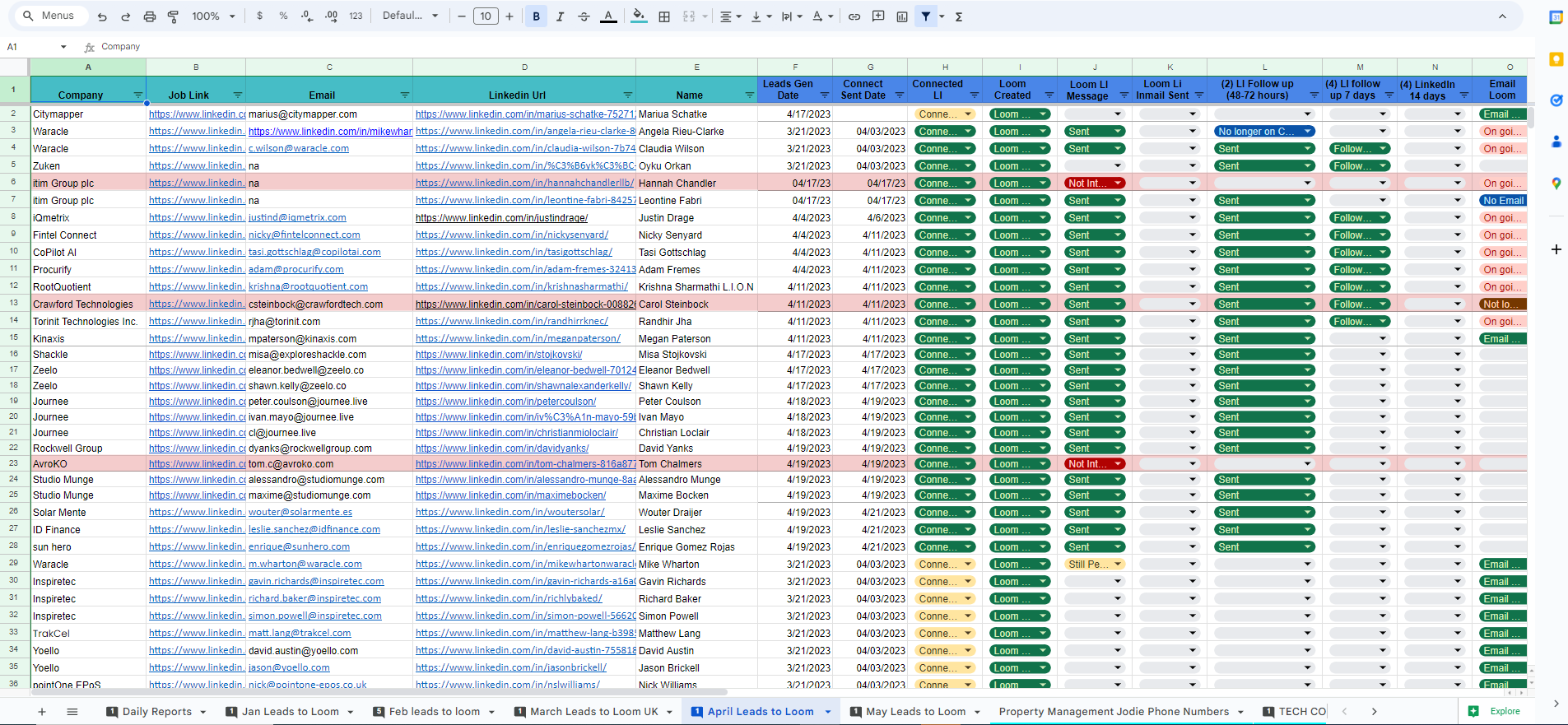Open the Name column filter button
The height and width of the screenshot is (725, 1568).
pos(750,95)
